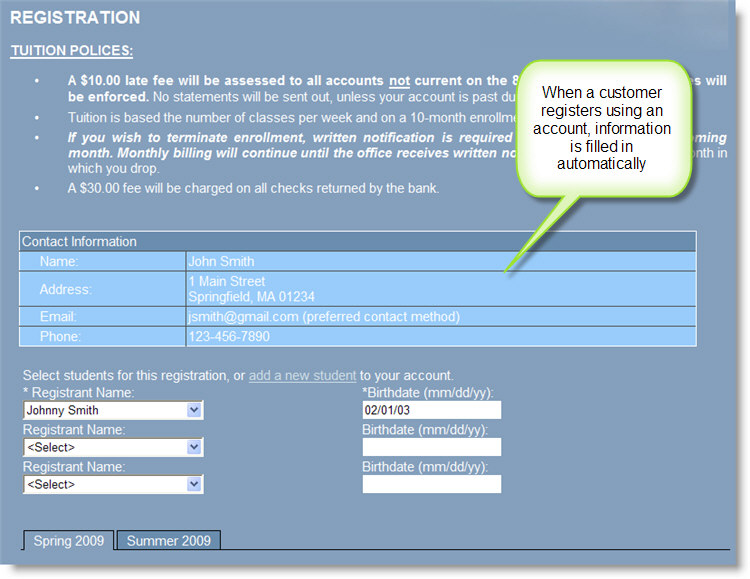Click the Phone: label in contact table
This screenshot has width=750, height=579.
pos(60,336)
